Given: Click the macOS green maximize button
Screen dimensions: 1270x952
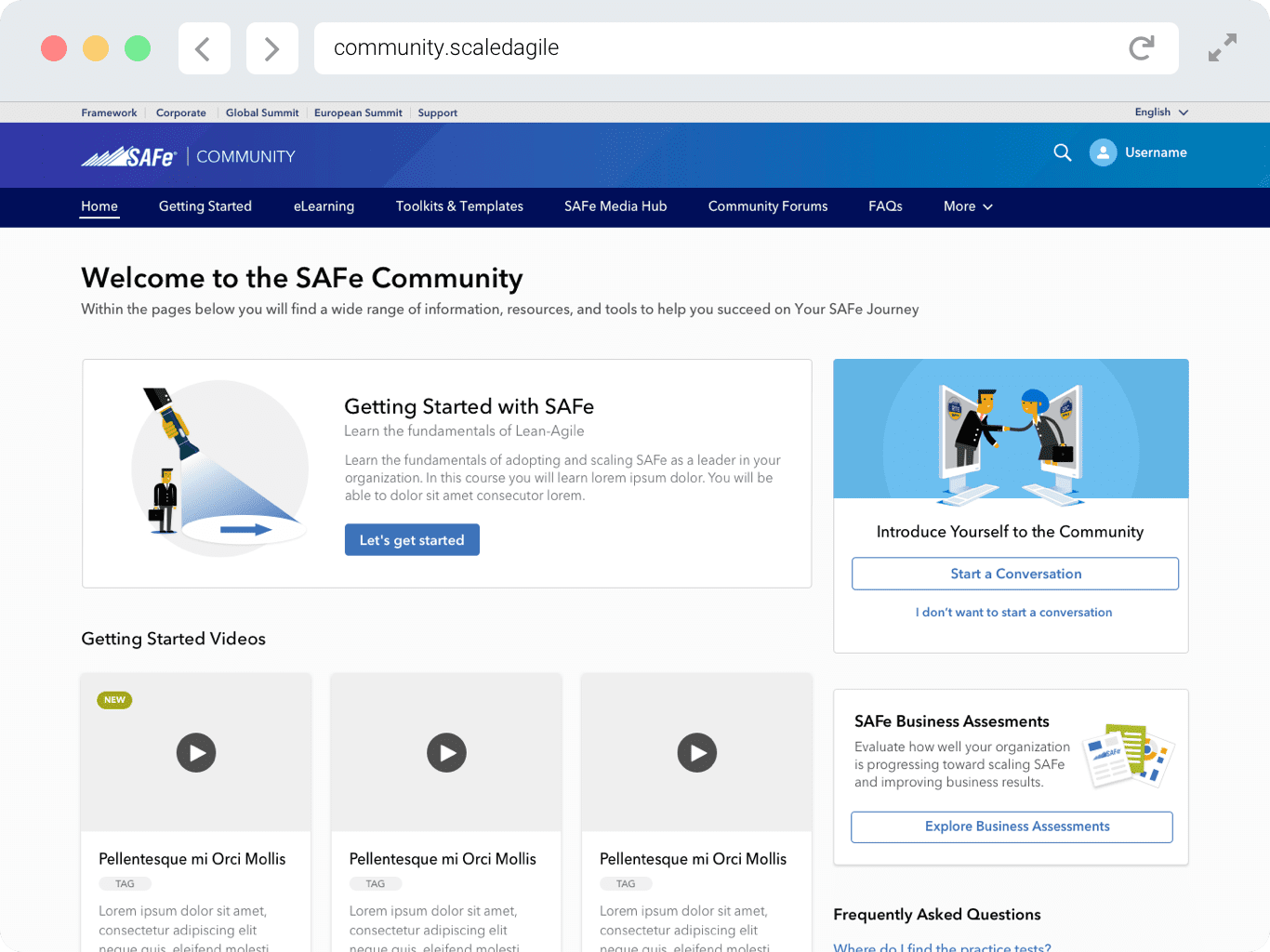Looking at the screenshot, I should (138, 48).
